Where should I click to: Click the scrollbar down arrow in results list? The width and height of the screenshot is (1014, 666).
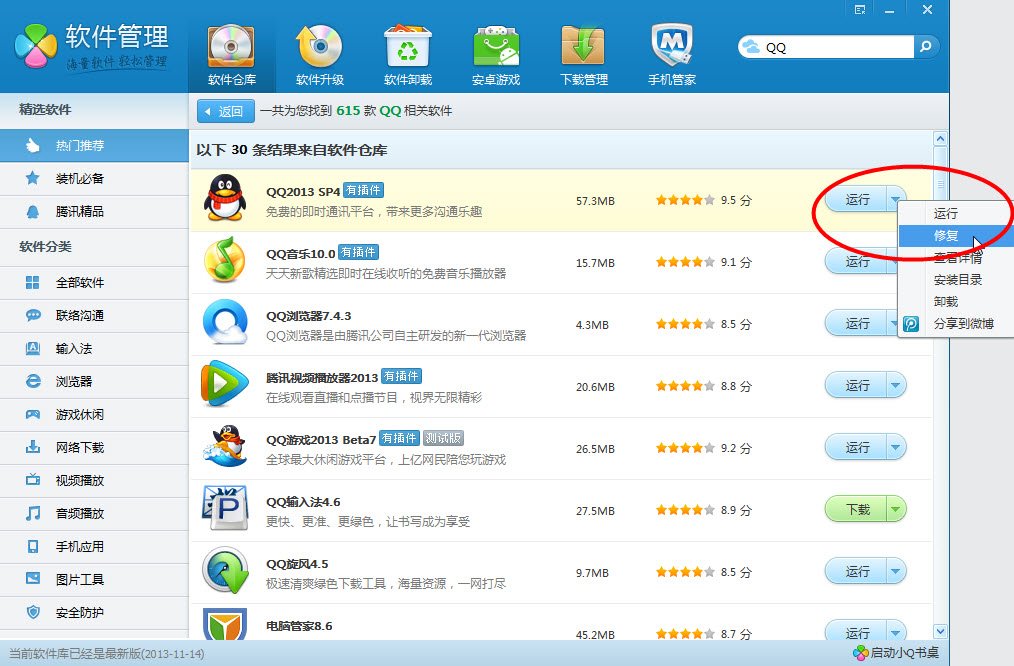[x=939, y=631]
